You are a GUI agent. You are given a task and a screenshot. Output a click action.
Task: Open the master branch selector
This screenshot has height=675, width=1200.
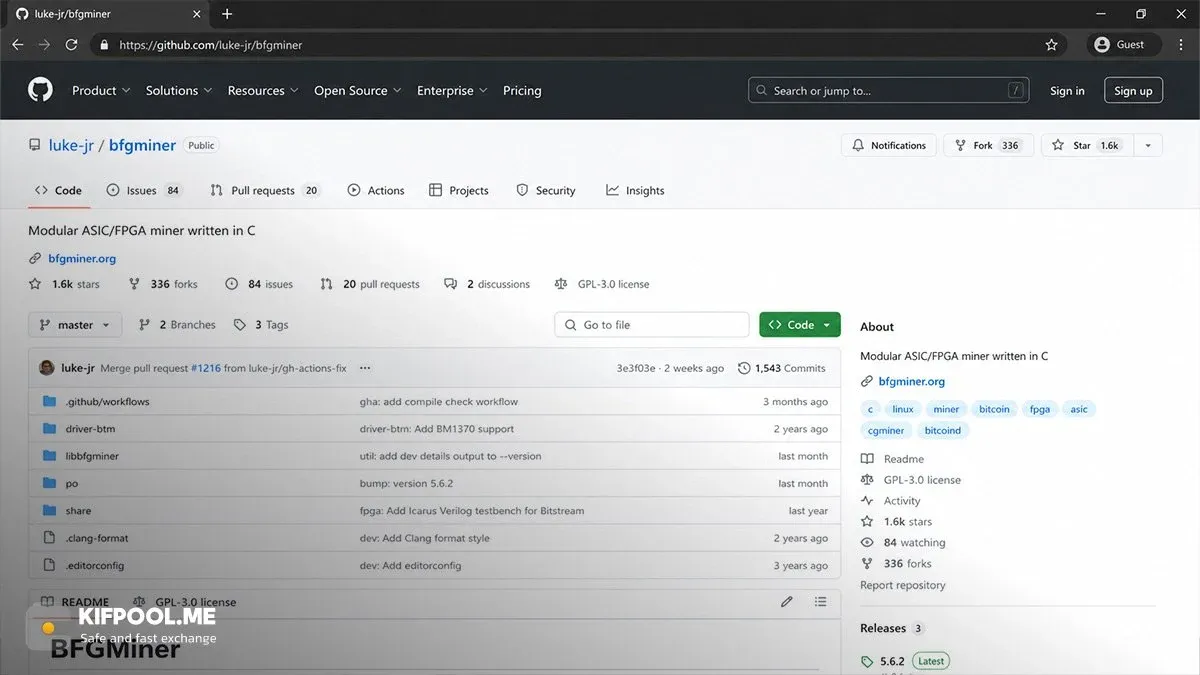click(76, 325)
